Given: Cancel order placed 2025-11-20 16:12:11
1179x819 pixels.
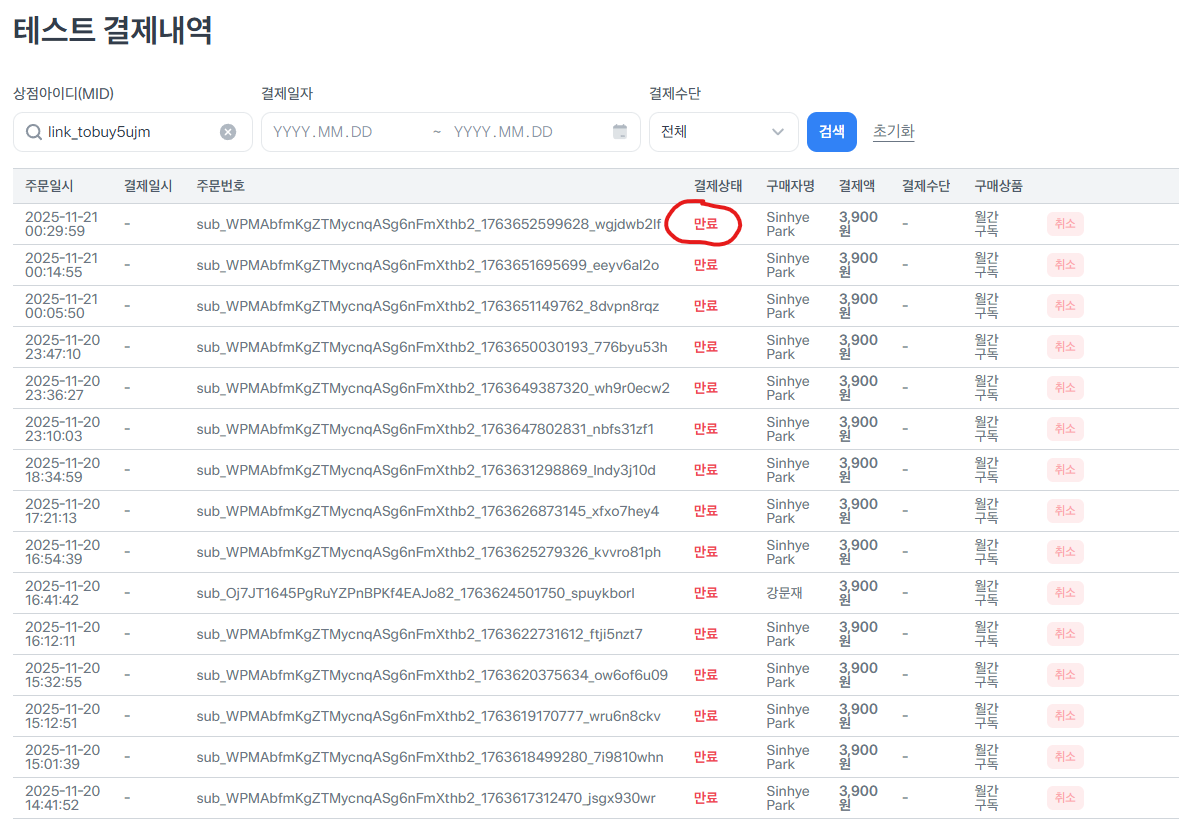Looking at the screenshot, I should [1065, 634].
